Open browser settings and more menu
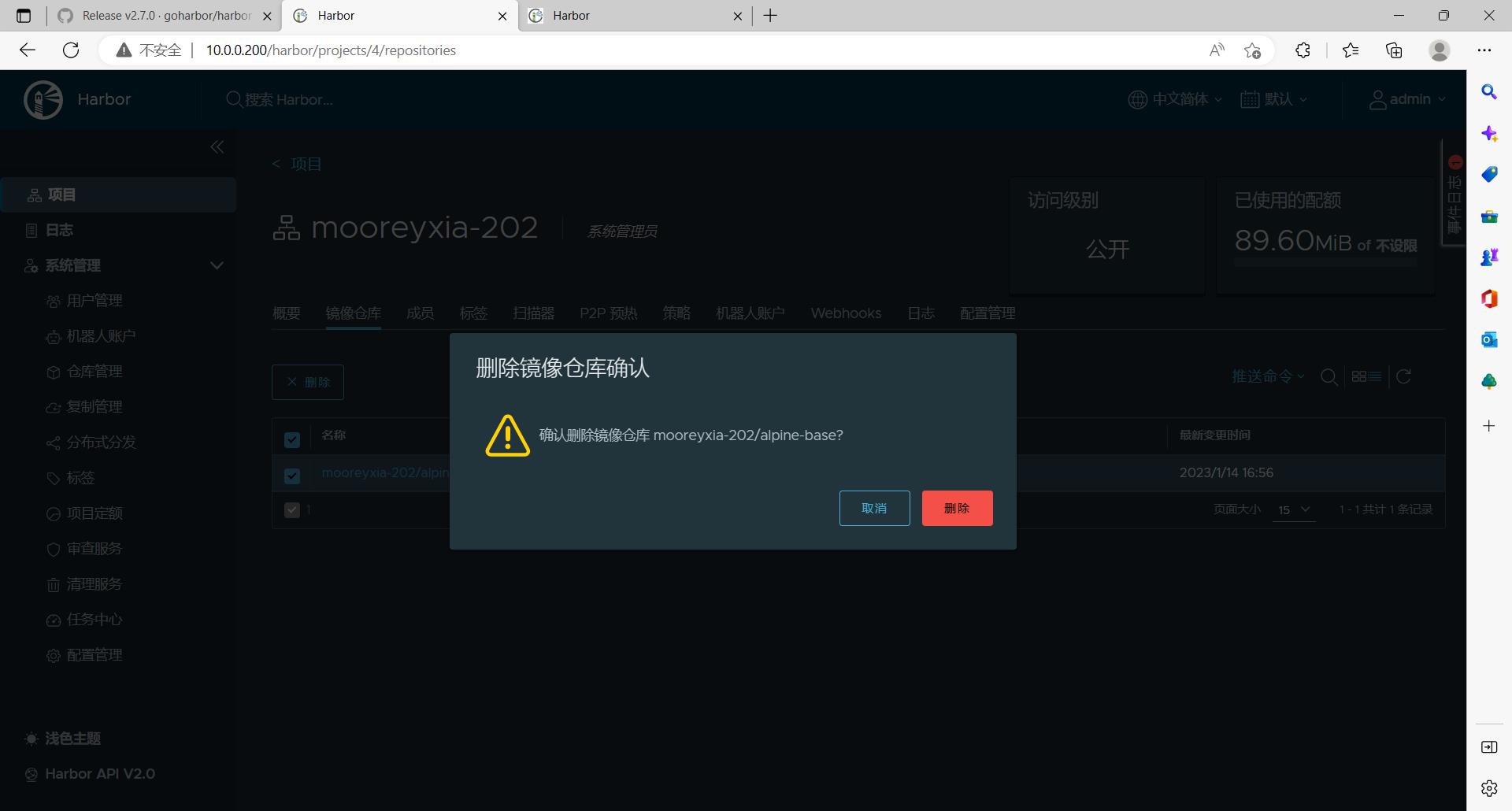This screenshot has height=811, width=1512. click(x=1484, y=50)
